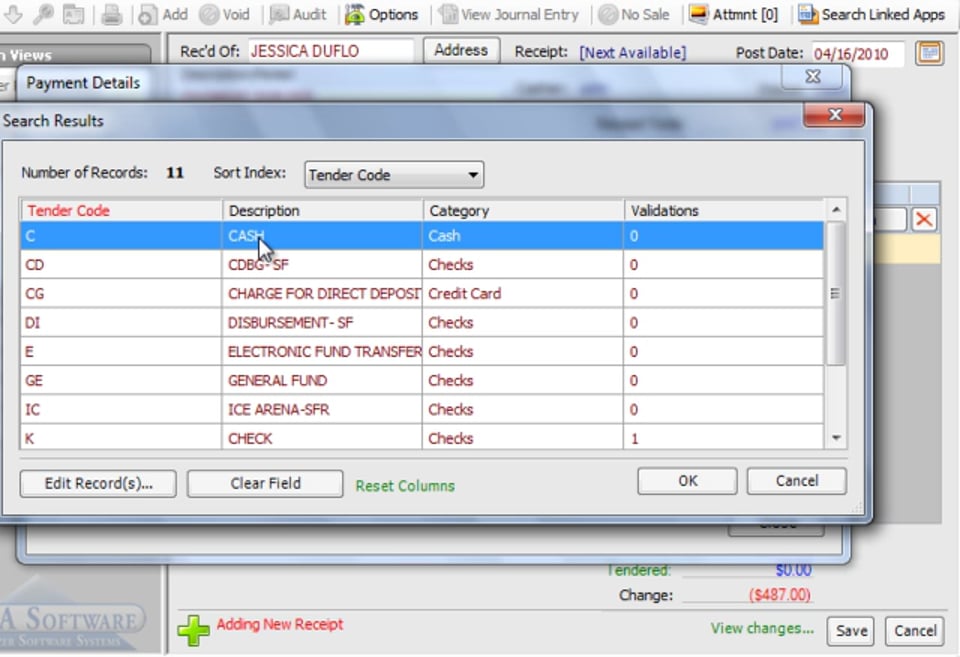Select ELECTRONIC FUND TRANSFER row
The image size is (960, 657).
[422, 351]
